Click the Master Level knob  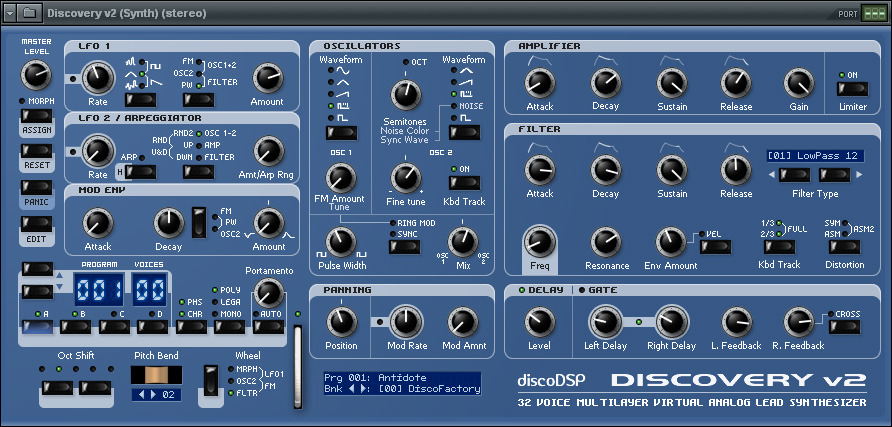pyautogui.click(x=36, y=74)
